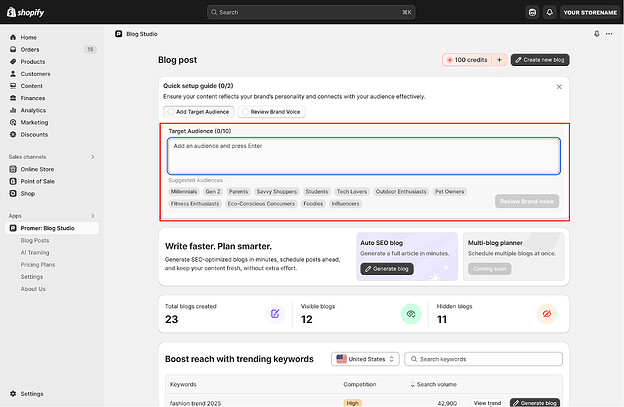Add Eco-Conscious Consumers tag

pyautogui.click(x=261, y=204)
